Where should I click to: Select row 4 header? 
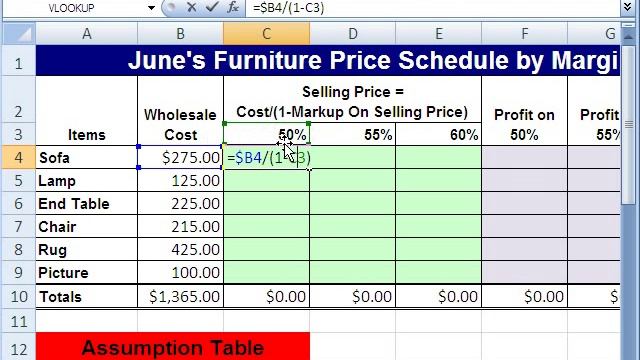(x=19, y=158)
